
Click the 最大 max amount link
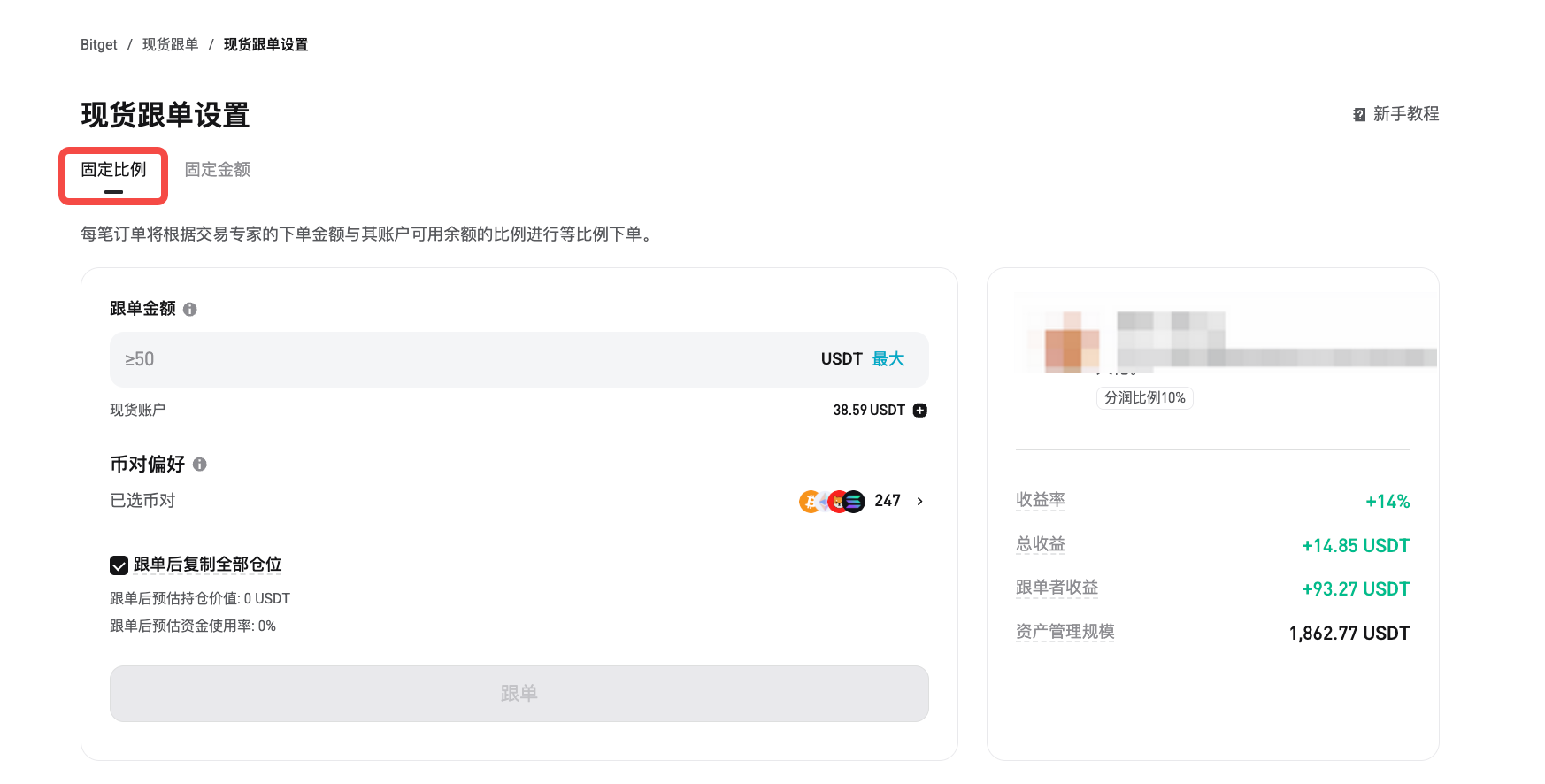(x=888, y=358)
